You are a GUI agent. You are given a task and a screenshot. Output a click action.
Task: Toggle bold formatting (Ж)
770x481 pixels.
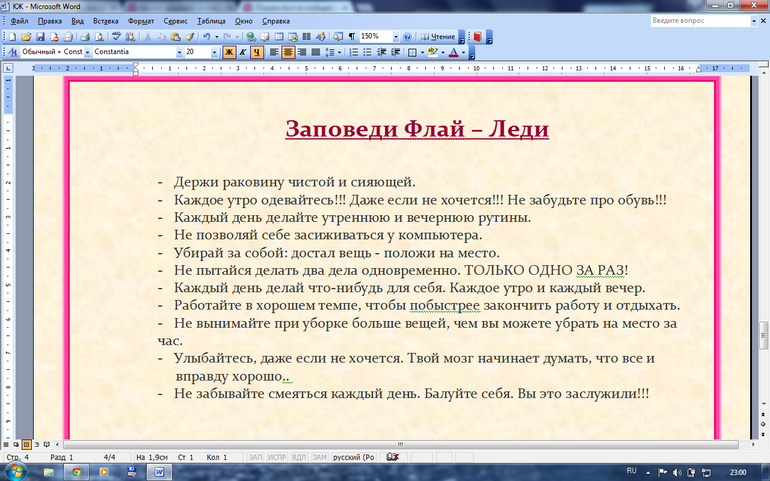[x=229, y=52]
